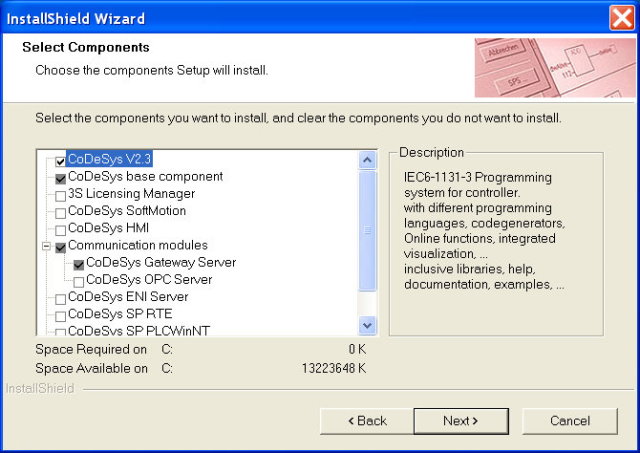Select the Communication modules label

click(137, 246)
